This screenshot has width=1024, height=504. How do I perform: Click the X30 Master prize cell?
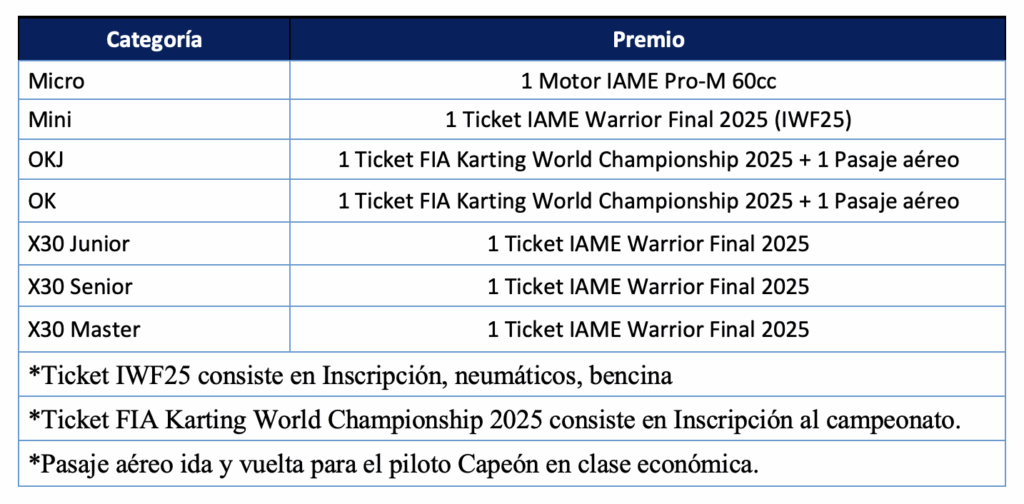[648, 329]
